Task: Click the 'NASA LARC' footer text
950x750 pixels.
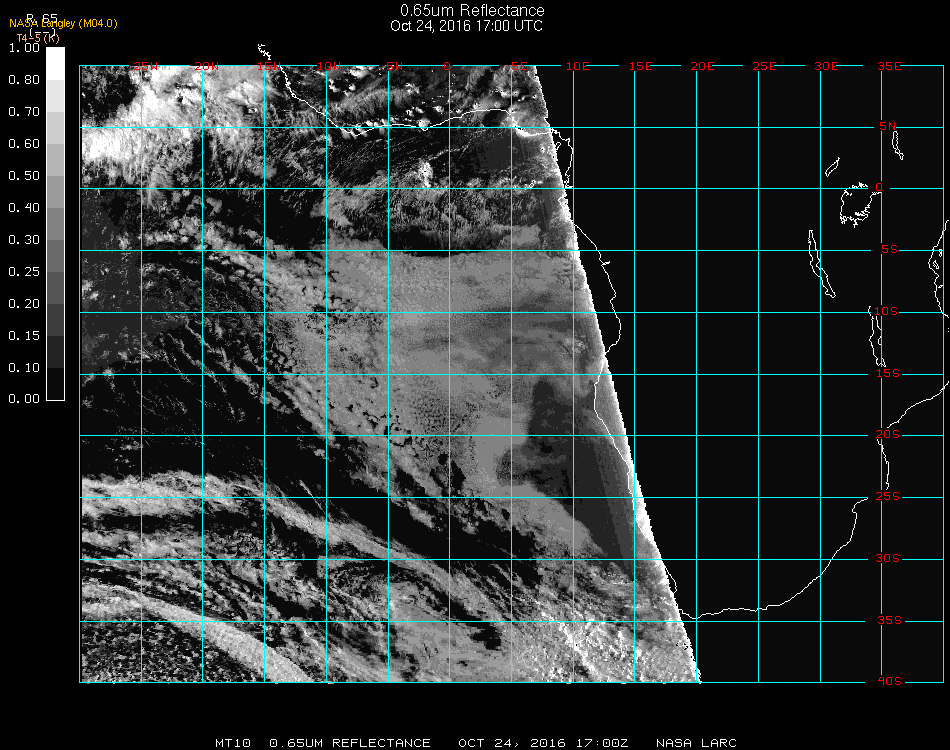Action: point(696,743)
